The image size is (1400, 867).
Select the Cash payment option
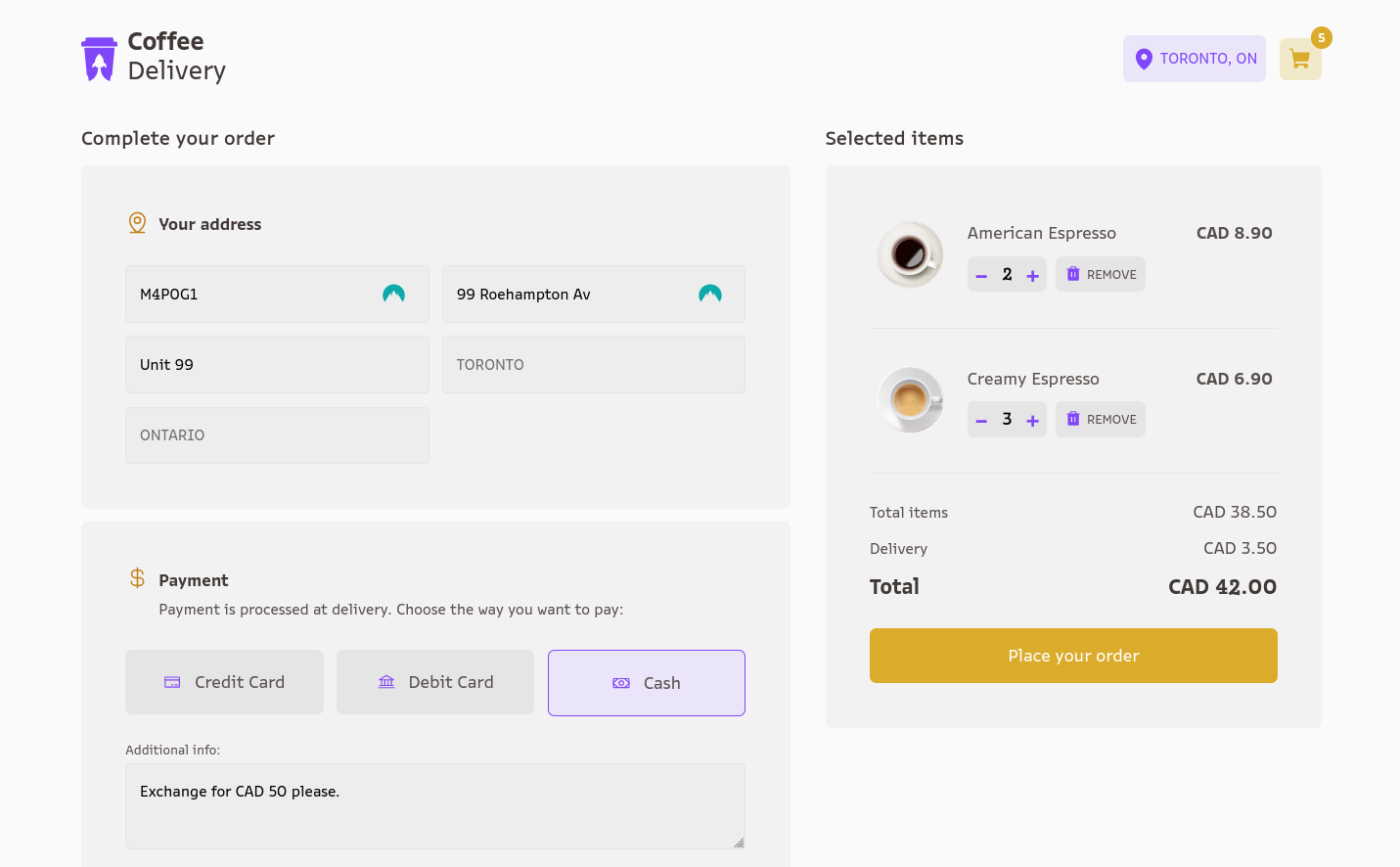(x=646, y=682)
